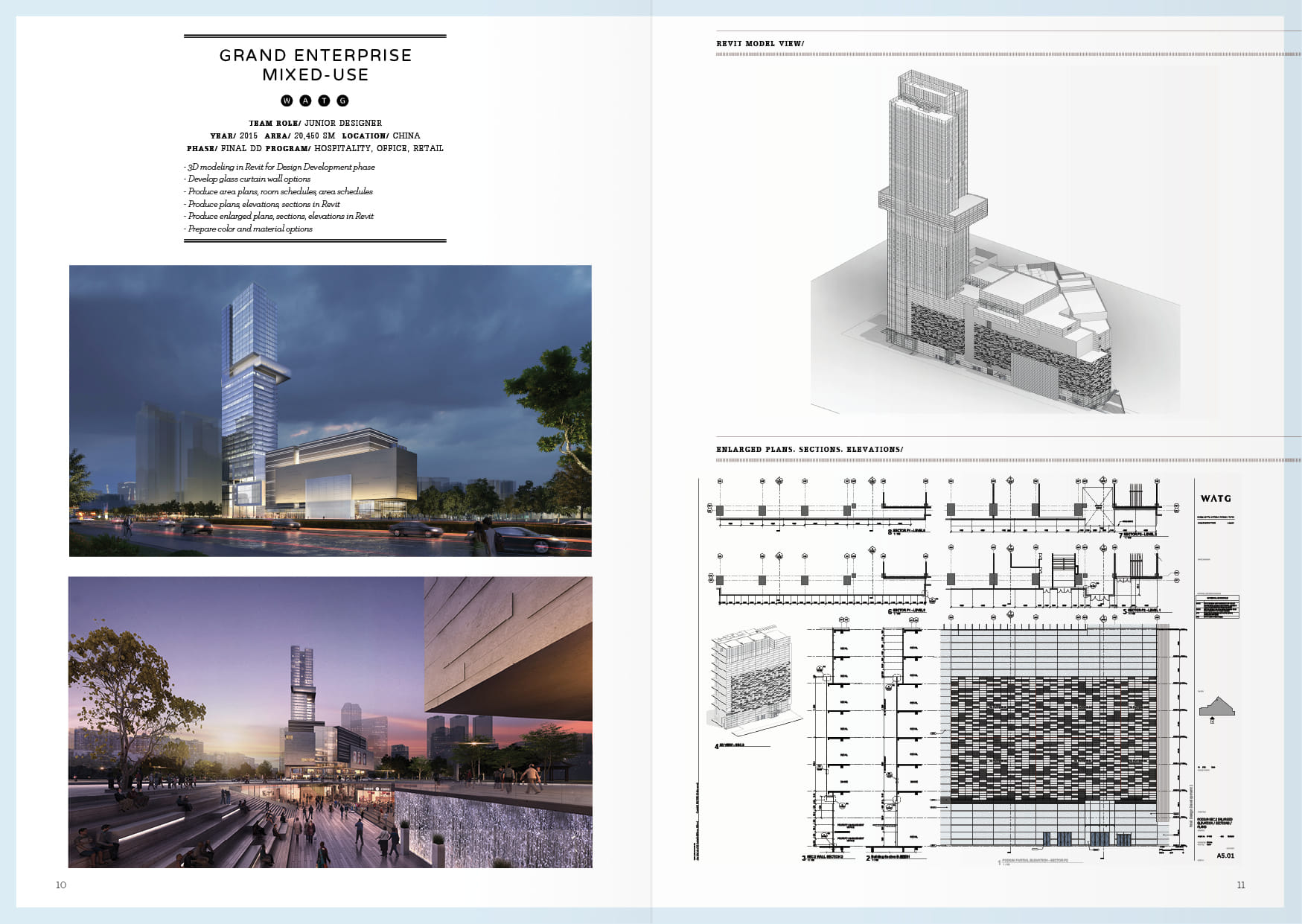Select the circled T badge under the project title
The height and width of the screenshot is (924, 1302).
pos(324,101)
